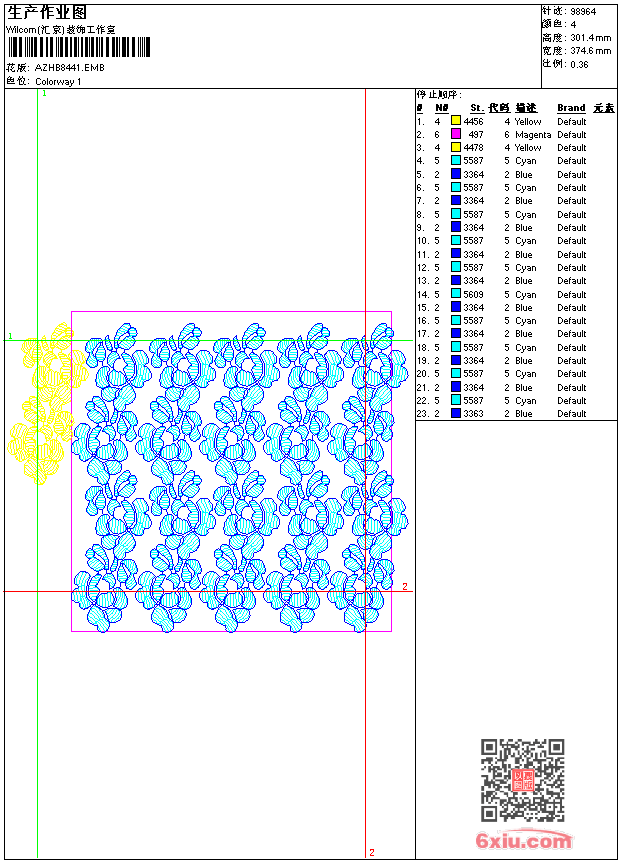Click the stitch count 5587 in row 10

pos(474,240)
